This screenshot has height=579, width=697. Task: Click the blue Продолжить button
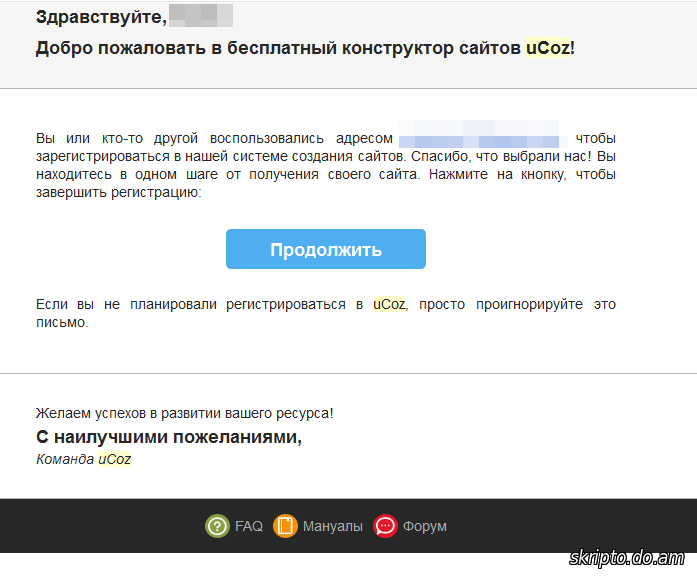click(x=325, y=249)
